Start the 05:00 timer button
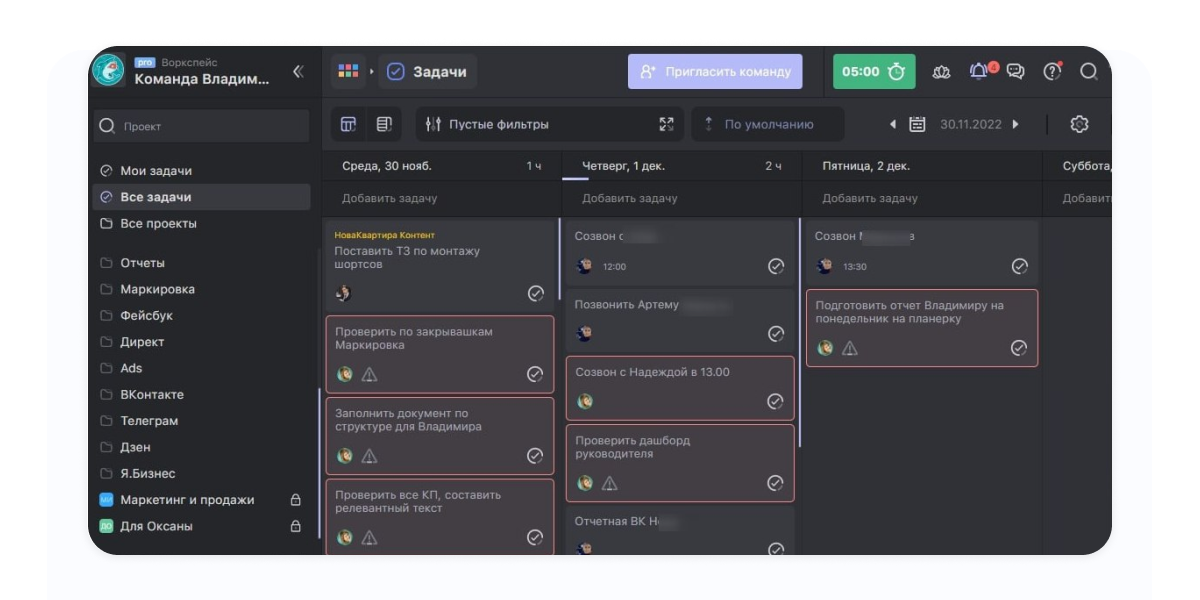Viewport: 1200px width, 600px height. tap(873, 72)
